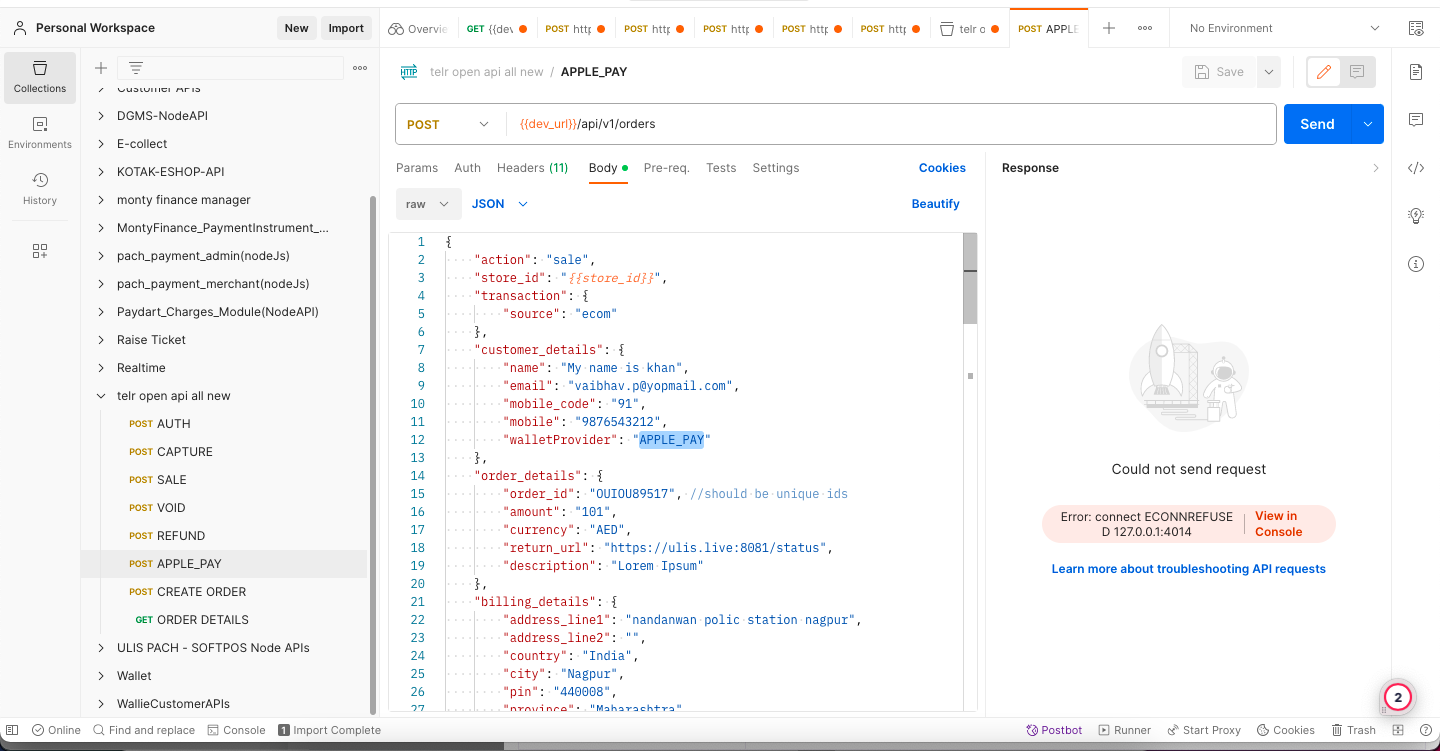Image resolution: width=1440 pixels, height=751 pixels.
Task: Switch to the Settings tab
Action: (x=776, y=168)
